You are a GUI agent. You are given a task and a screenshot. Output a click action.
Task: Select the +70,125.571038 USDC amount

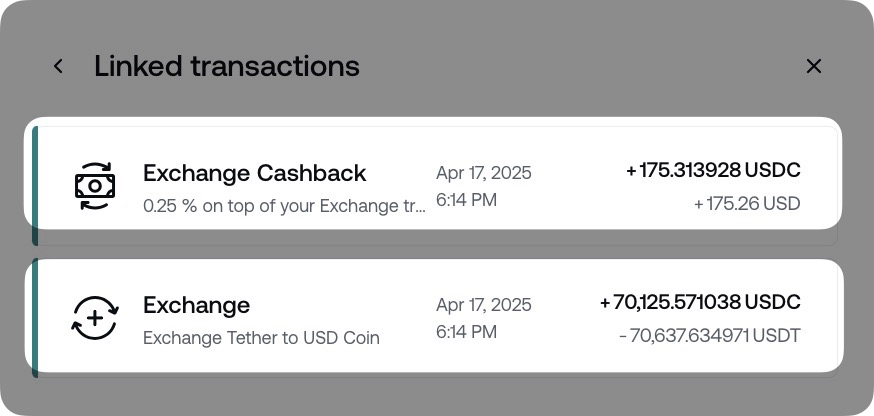(x=700, y=302)
